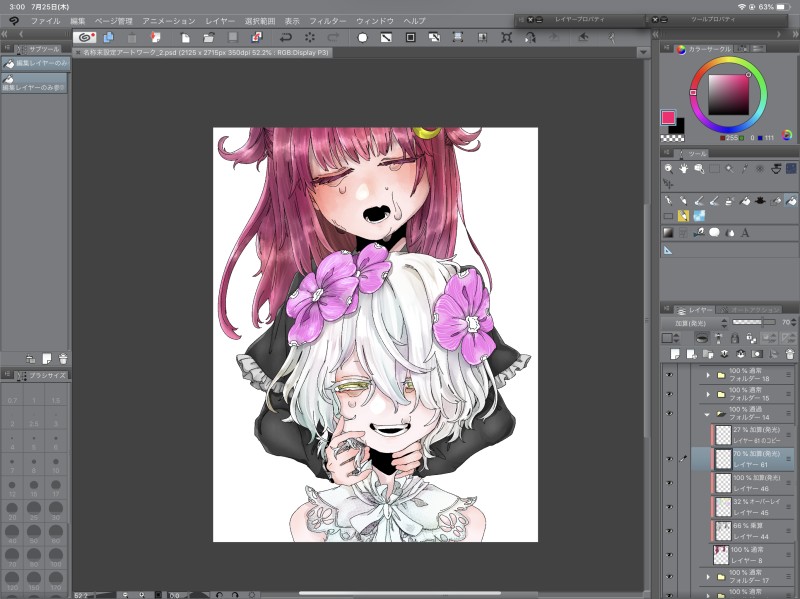The width and height of the screenshot is (800, 599).
Task: Hide Folder 18 with its eye icon
Action: [x=670, y=375]
